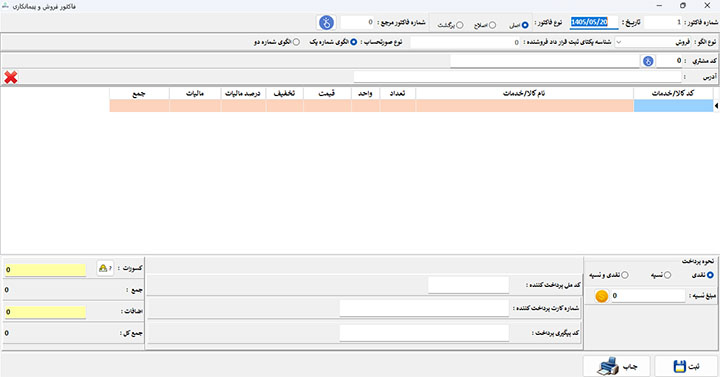The height and width of the screenshot is (377, 720).
Task: Click the row pointer arrow at the grid edge
Action: coord(716,106)
